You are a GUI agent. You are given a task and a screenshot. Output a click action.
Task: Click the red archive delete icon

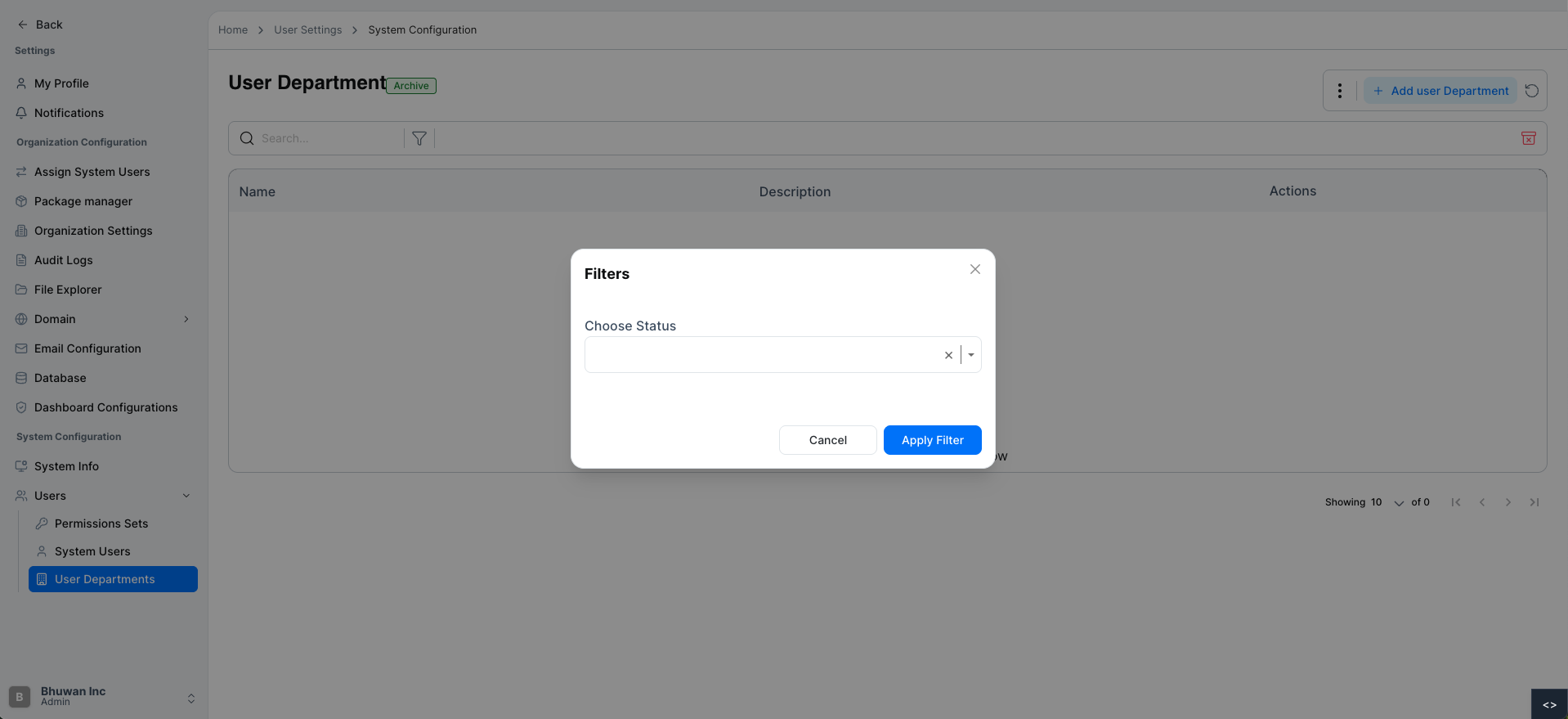[1528, 138]
